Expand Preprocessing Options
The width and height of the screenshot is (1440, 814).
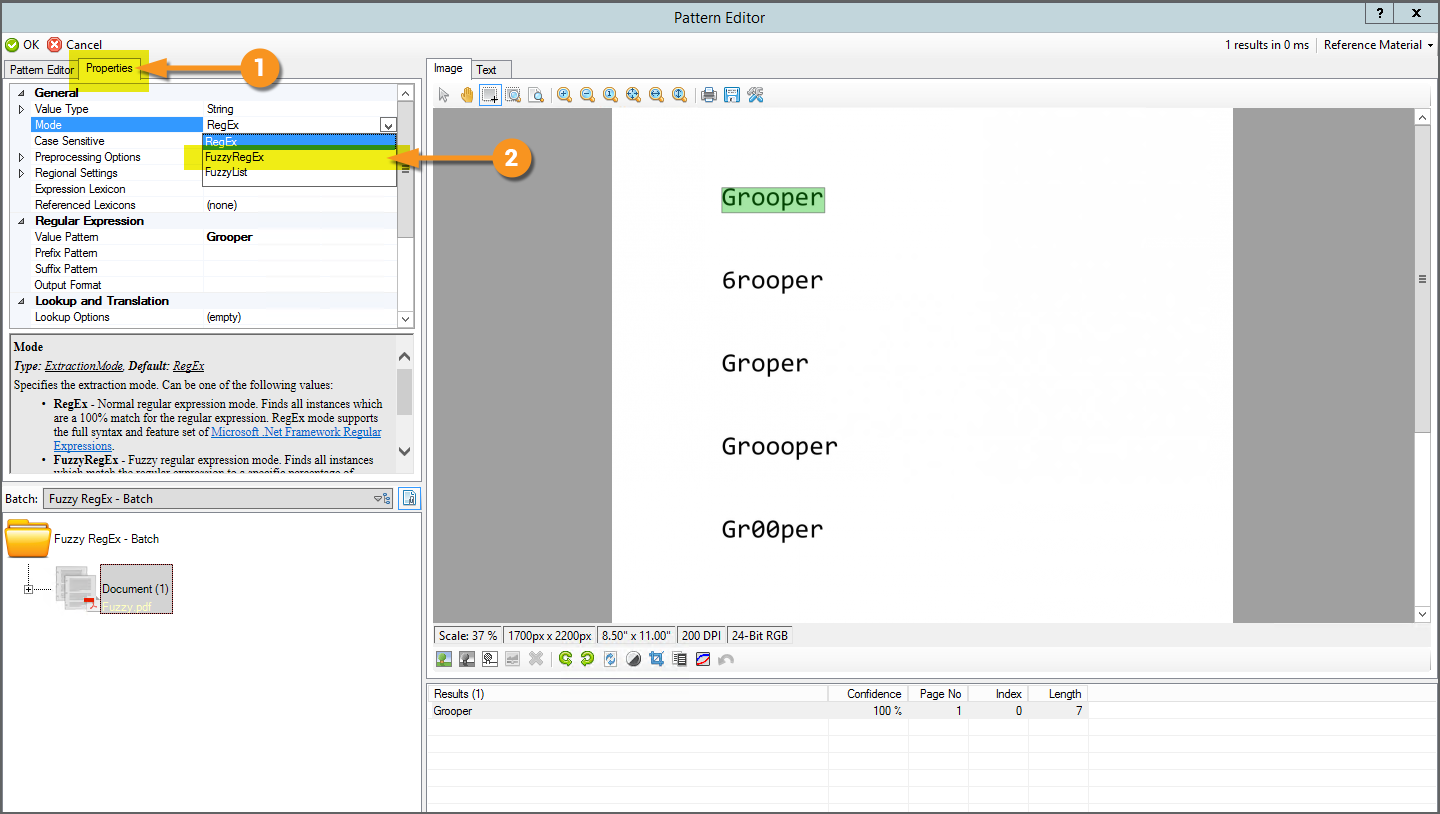(22, 157)
